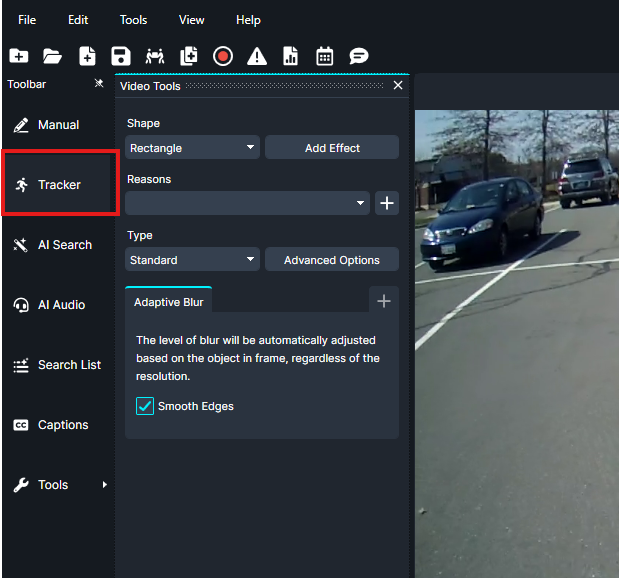619x578 pixels.
Task: Pin the Toolbar panel with pin icon
Action: (x=99, y=84)
